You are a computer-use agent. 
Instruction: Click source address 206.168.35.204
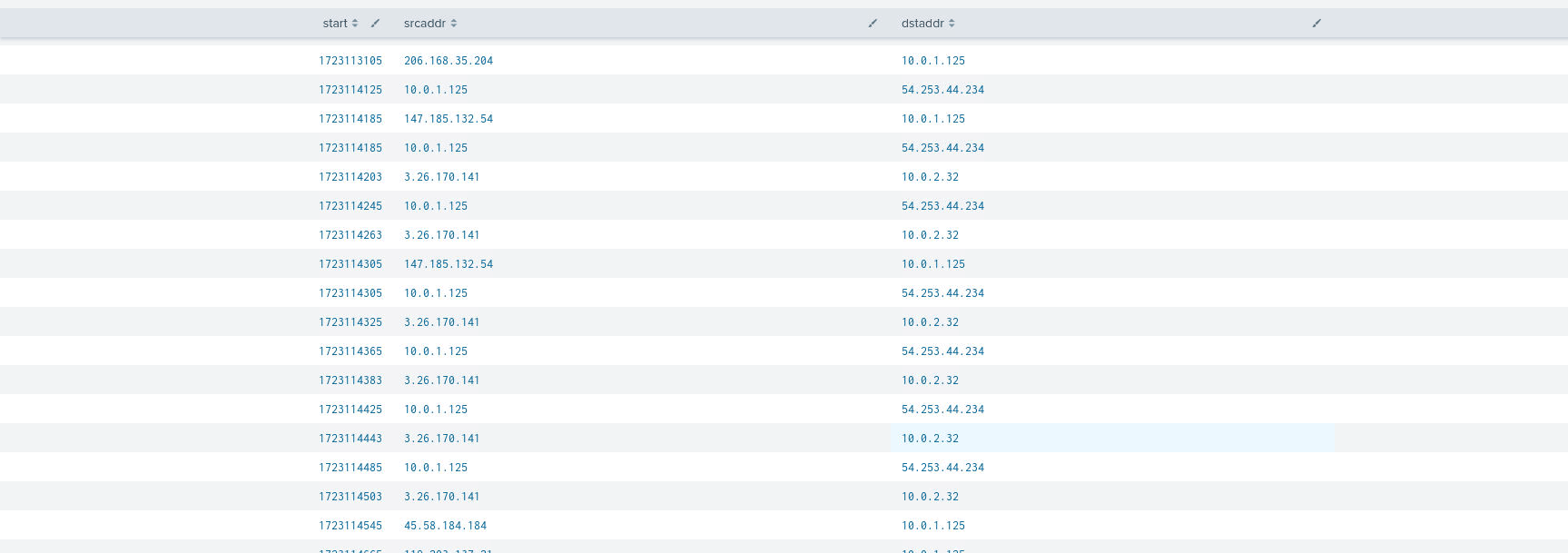[449, 61]
